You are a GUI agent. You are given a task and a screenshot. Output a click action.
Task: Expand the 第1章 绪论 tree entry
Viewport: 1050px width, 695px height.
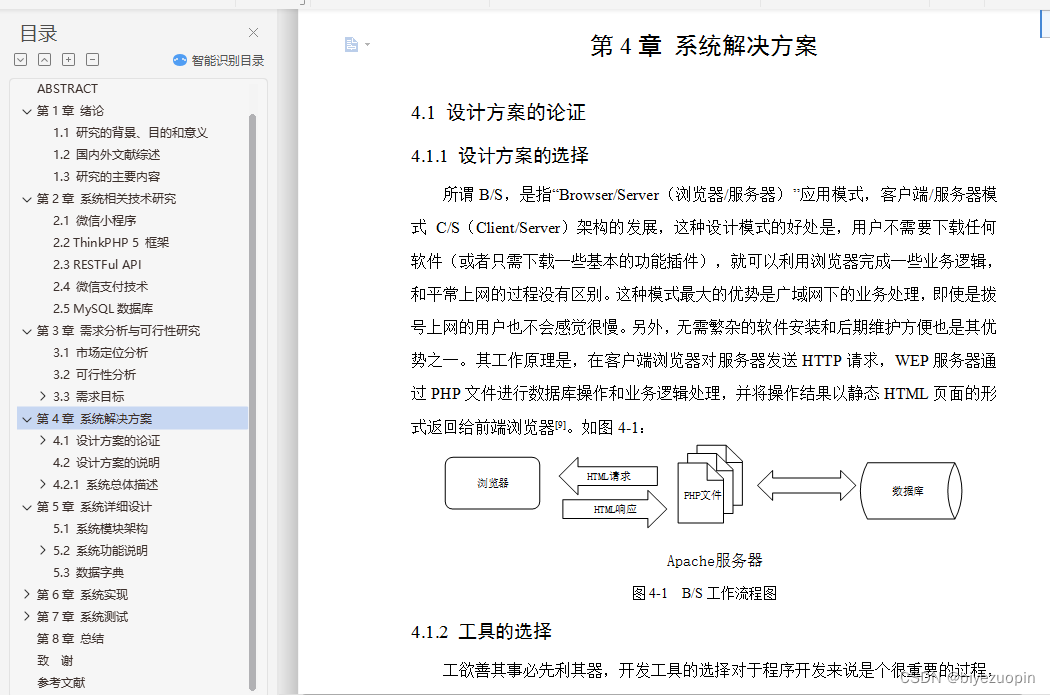pos(27,110)
